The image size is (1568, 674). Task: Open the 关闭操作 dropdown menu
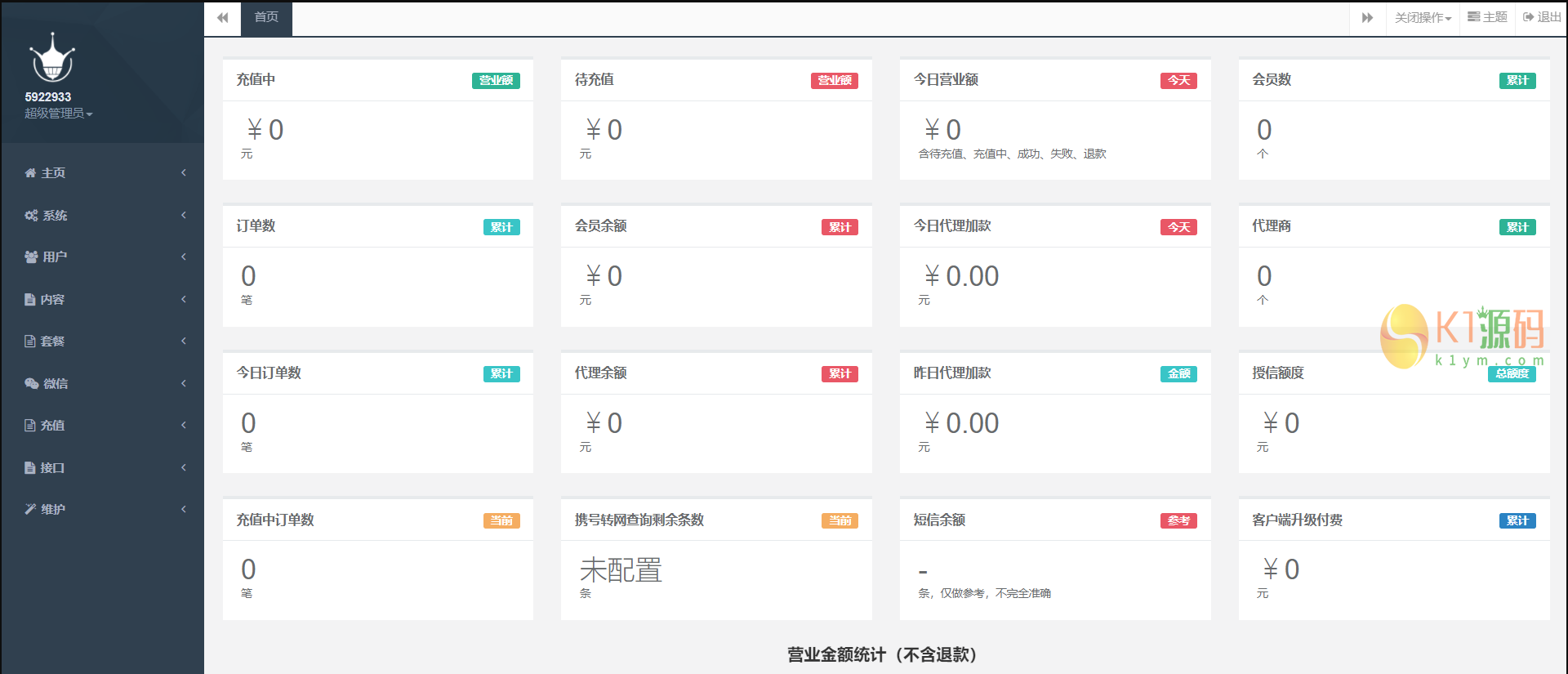point(1423,18)
